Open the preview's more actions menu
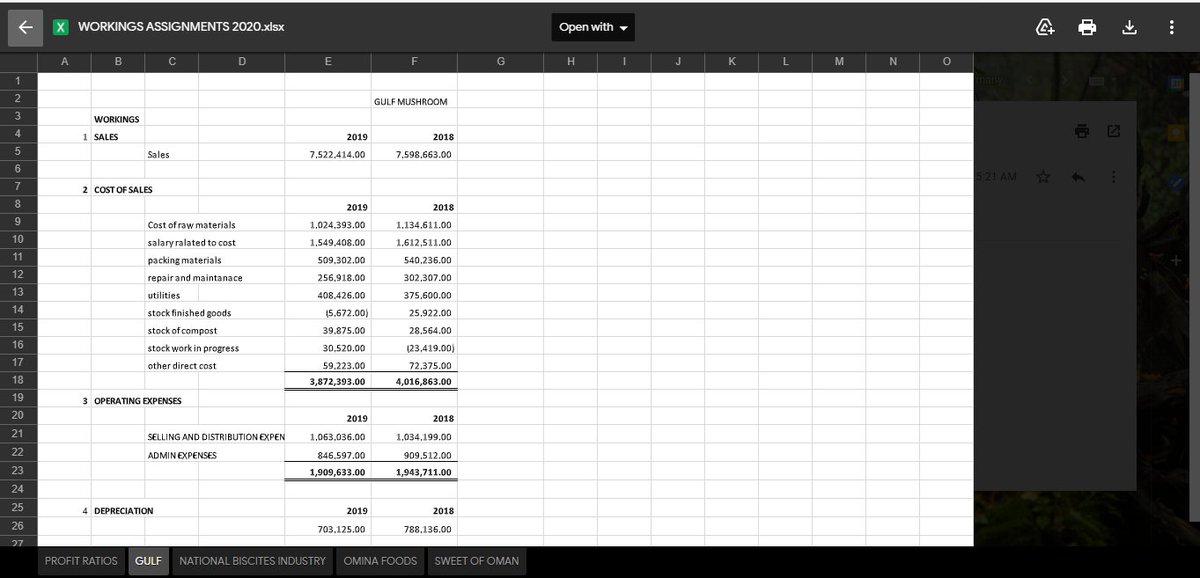The image size is (1200, 578). click(1171, 27)
